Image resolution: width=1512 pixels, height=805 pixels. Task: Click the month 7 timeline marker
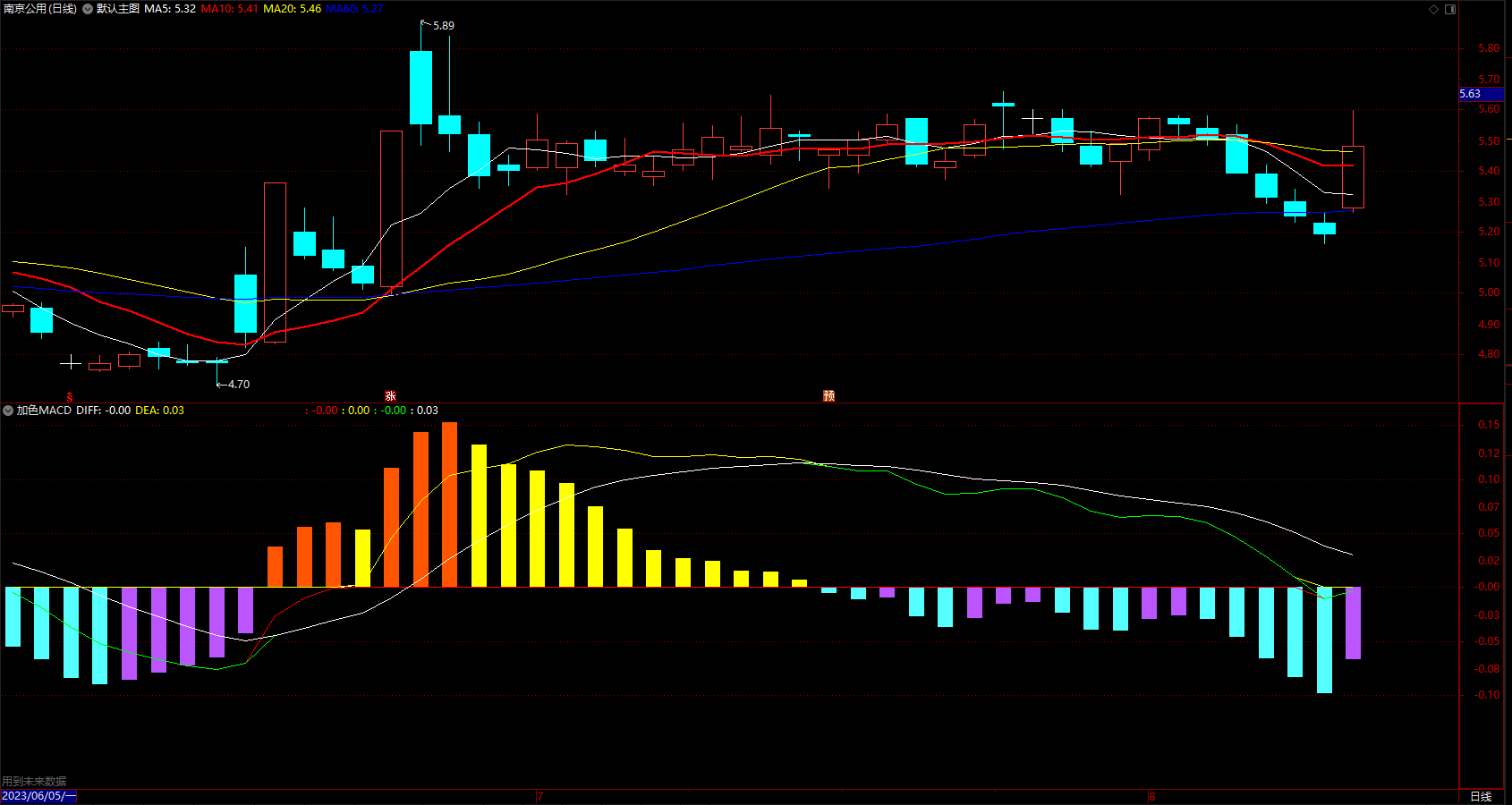tap(540, 796)
